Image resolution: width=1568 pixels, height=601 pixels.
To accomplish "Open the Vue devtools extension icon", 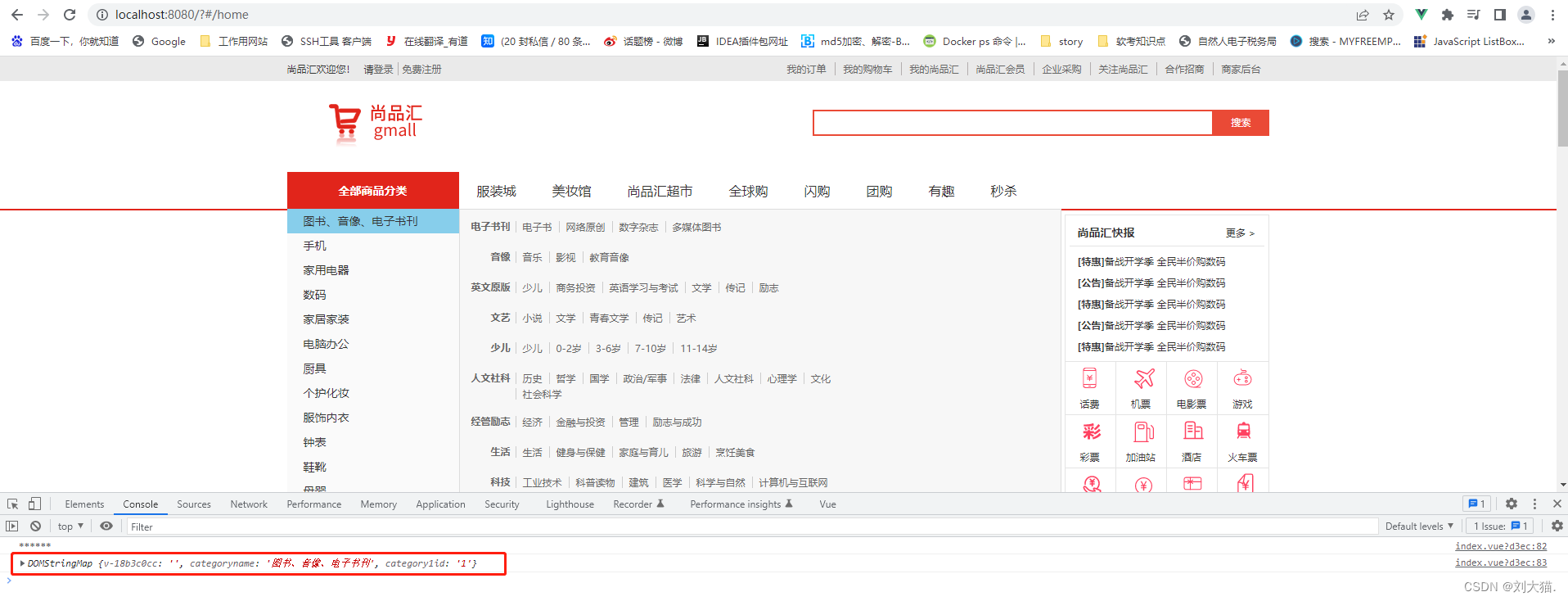I will pos(1422,15).
